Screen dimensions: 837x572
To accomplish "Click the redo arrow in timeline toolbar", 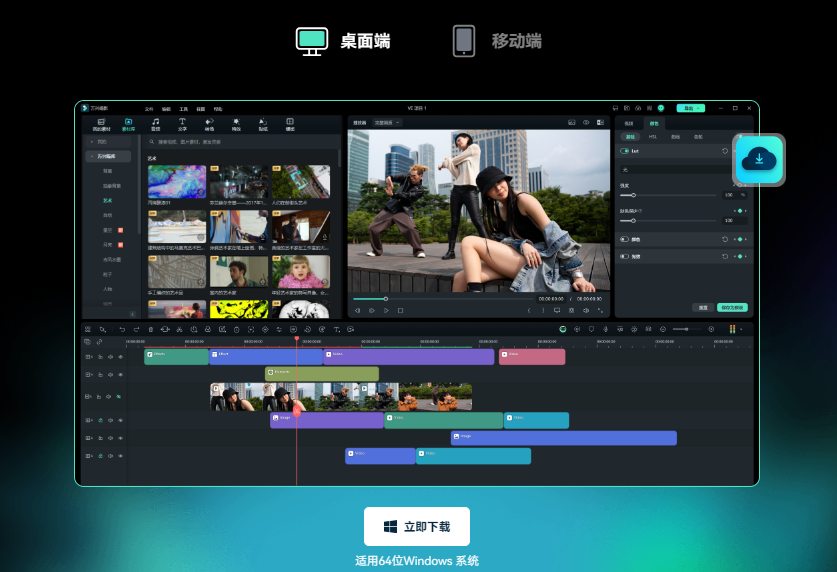I will [x=136, y=330].
